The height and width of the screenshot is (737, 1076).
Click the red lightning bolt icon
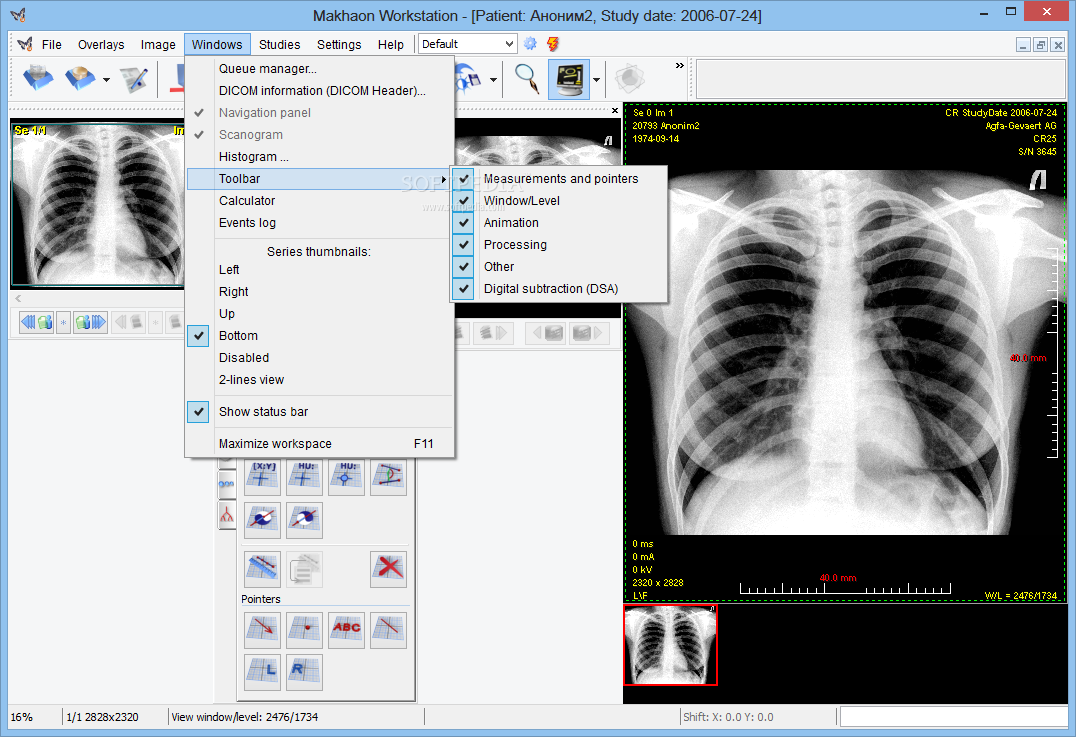(x=553, y=44)
